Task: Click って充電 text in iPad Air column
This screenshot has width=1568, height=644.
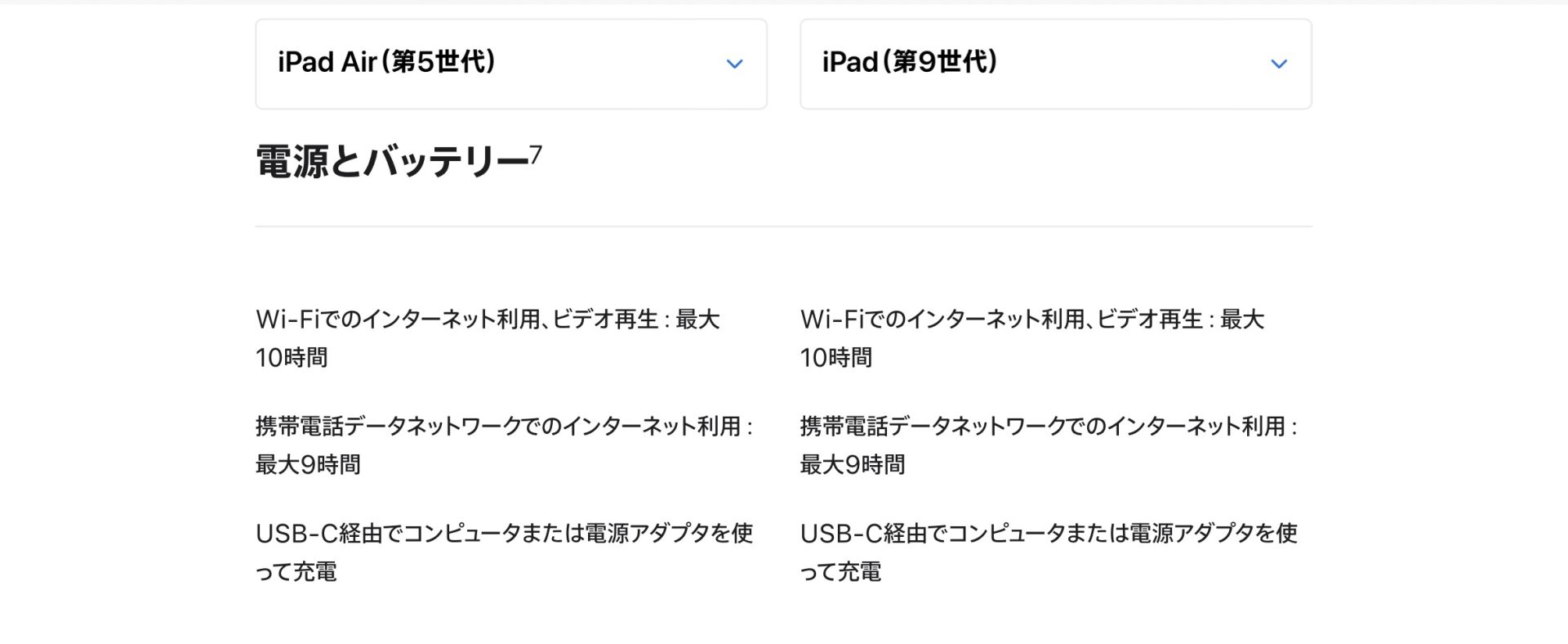Action: [x=296, y=572]
